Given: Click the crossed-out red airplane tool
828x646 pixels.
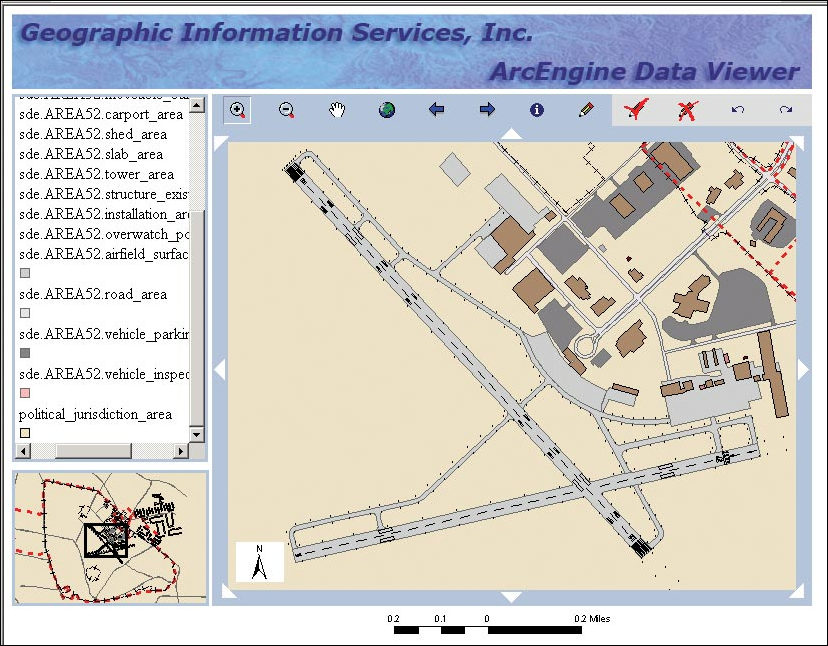Looking at the screenshot, I should [x=687, y=110].
